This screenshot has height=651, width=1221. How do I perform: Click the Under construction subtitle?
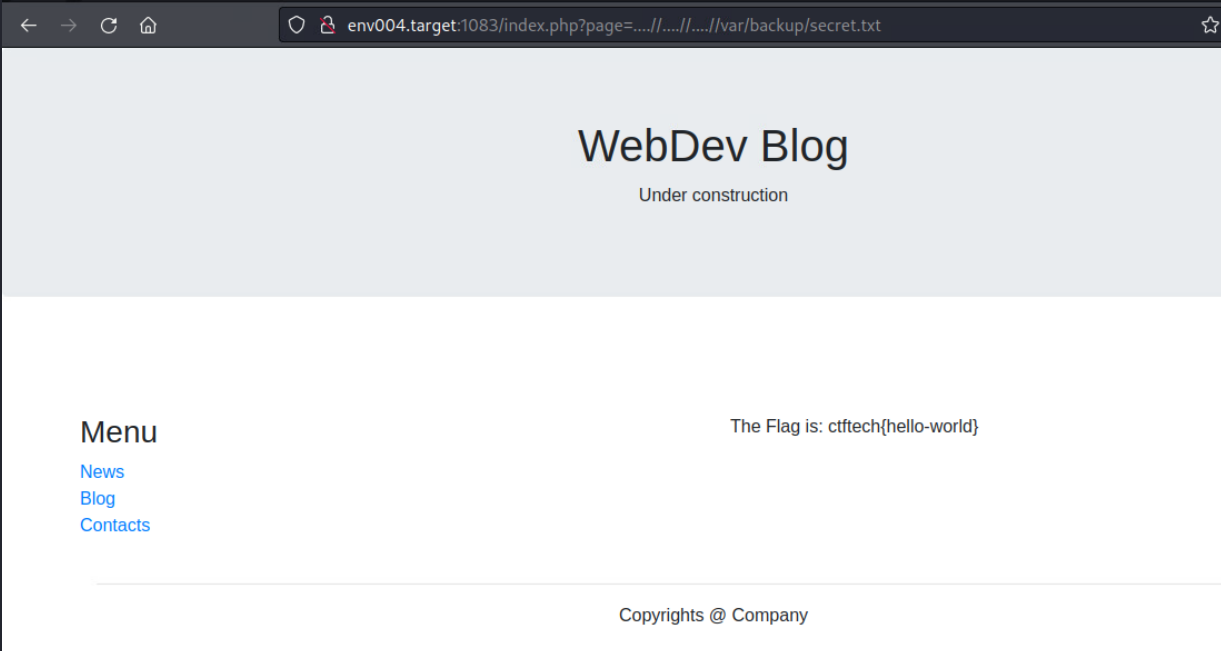pyautogui.click(x=713, y=195)
